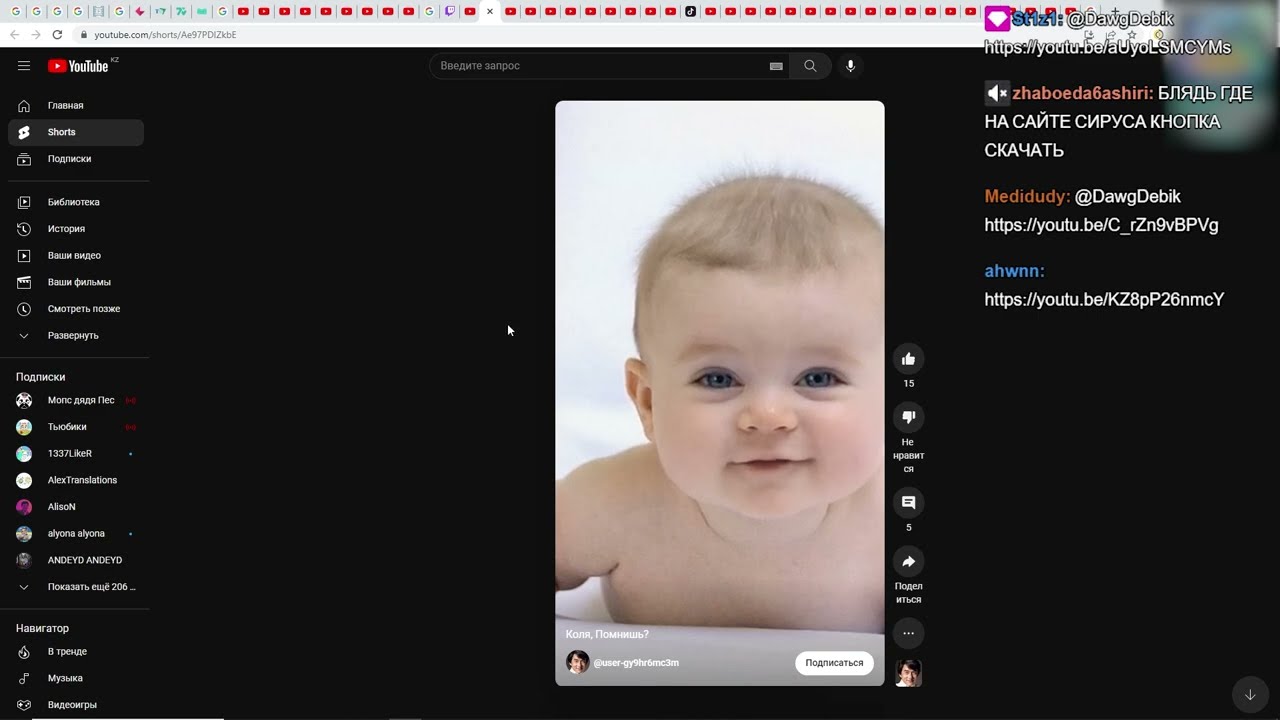Click the search magnifier button
The width and height of the screenshot is (1280, 720).
click(810, 66)
